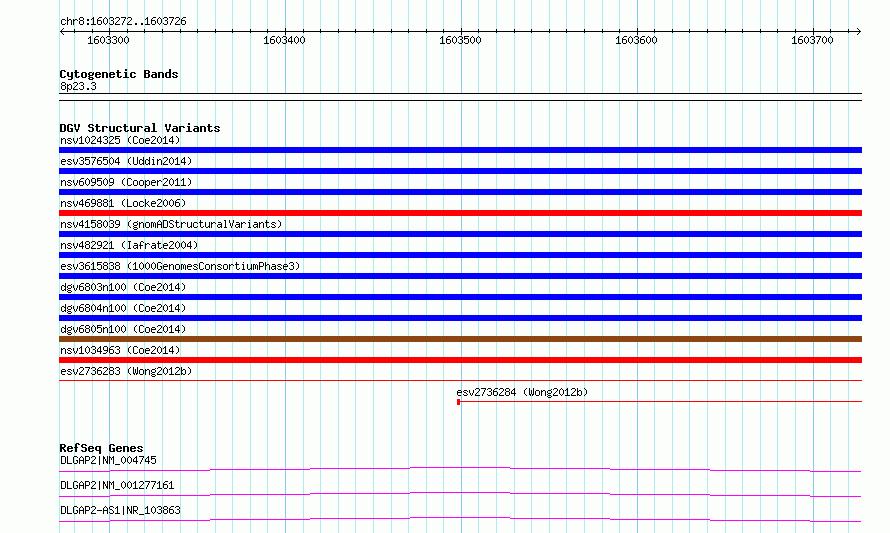Select the esv3576504 (Uddin2014) variant label

(x=126, y=161)
